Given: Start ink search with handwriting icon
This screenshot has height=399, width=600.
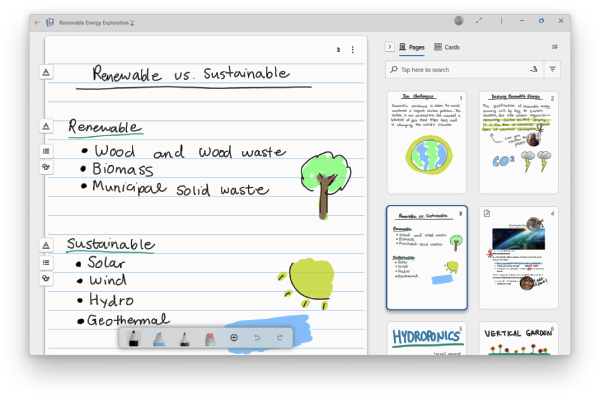Looking at the screenshot, I should pyautogui.click(x=534, y=69).
